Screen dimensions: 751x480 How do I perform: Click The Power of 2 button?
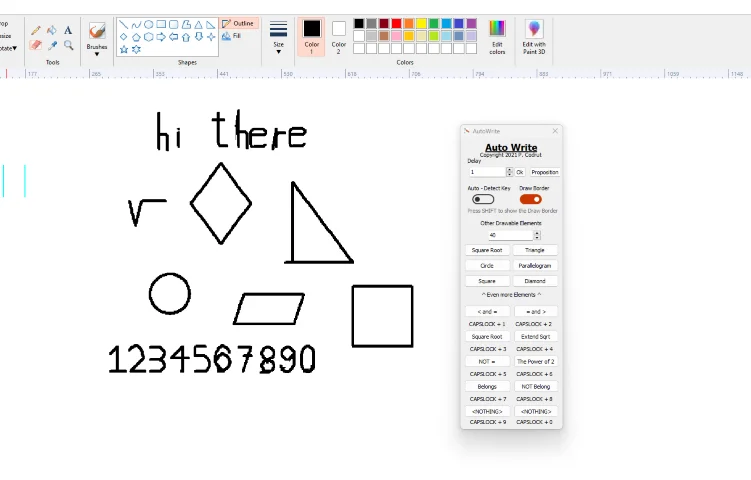[x=535, y=361]
